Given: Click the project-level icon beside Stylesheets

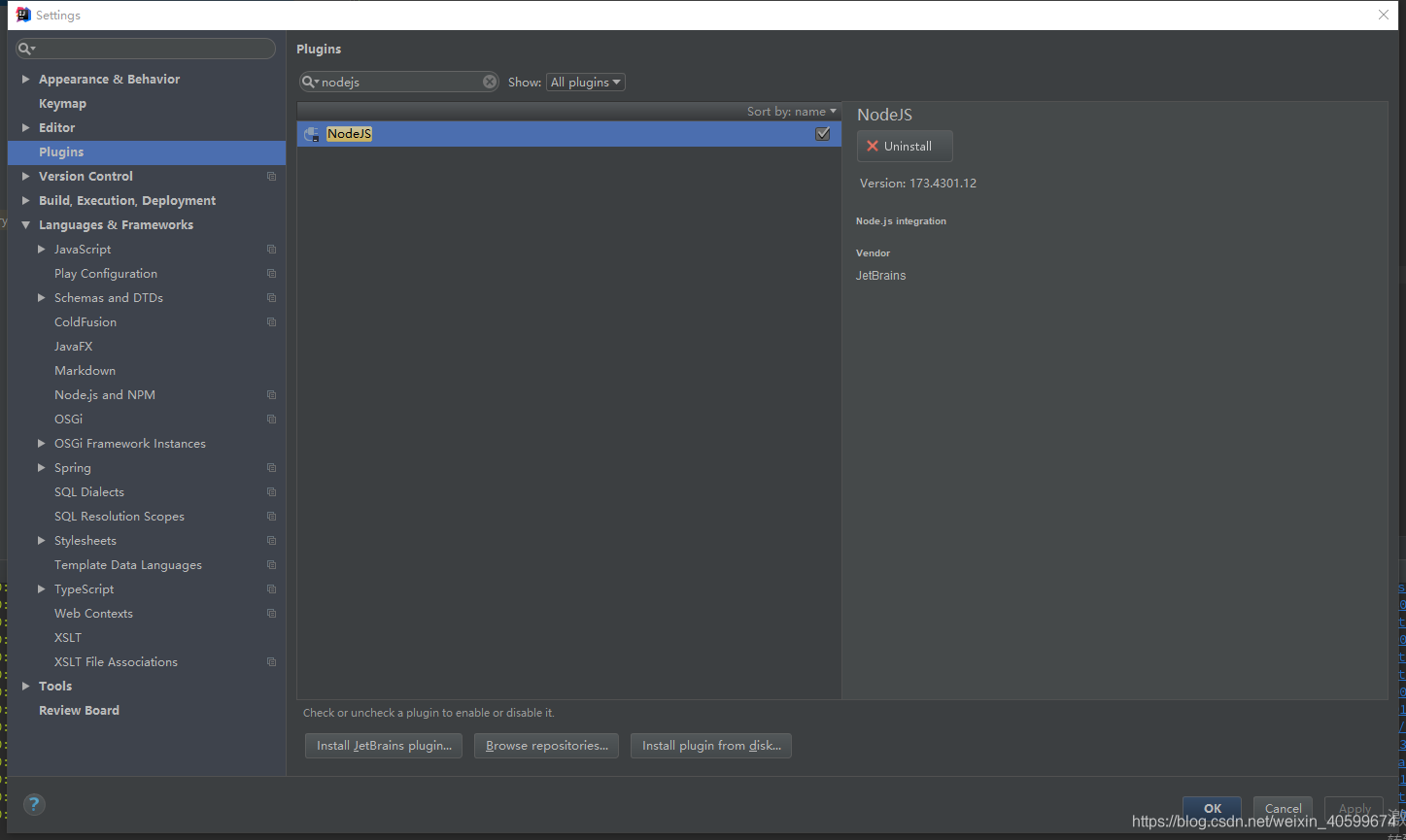Looking at the screenshot, I should (271, 541).
